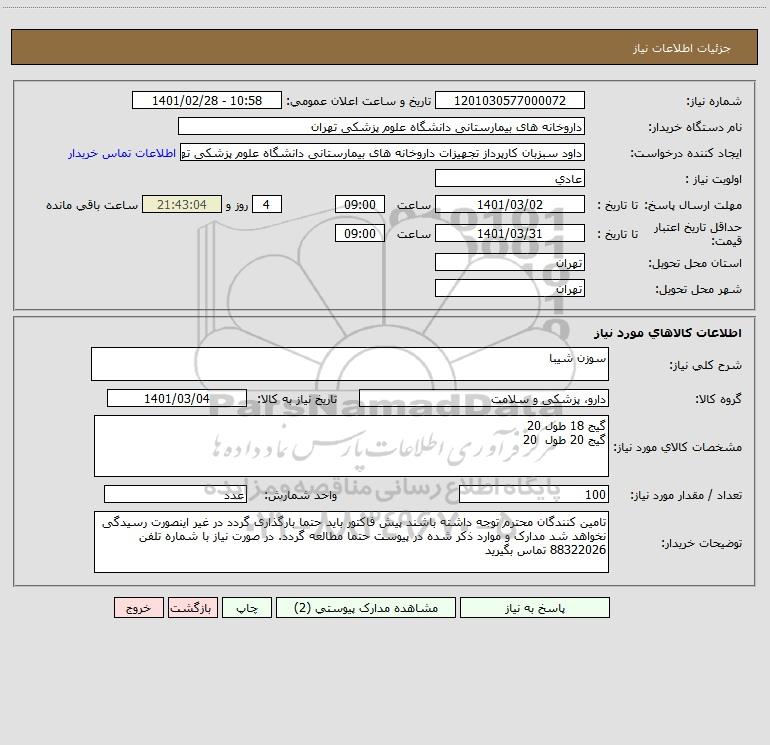Image resolution: width=770 pixels, height=745 pixels.
Task: Click the 'خروج' exit button
Action: click(x=138, y=607)
